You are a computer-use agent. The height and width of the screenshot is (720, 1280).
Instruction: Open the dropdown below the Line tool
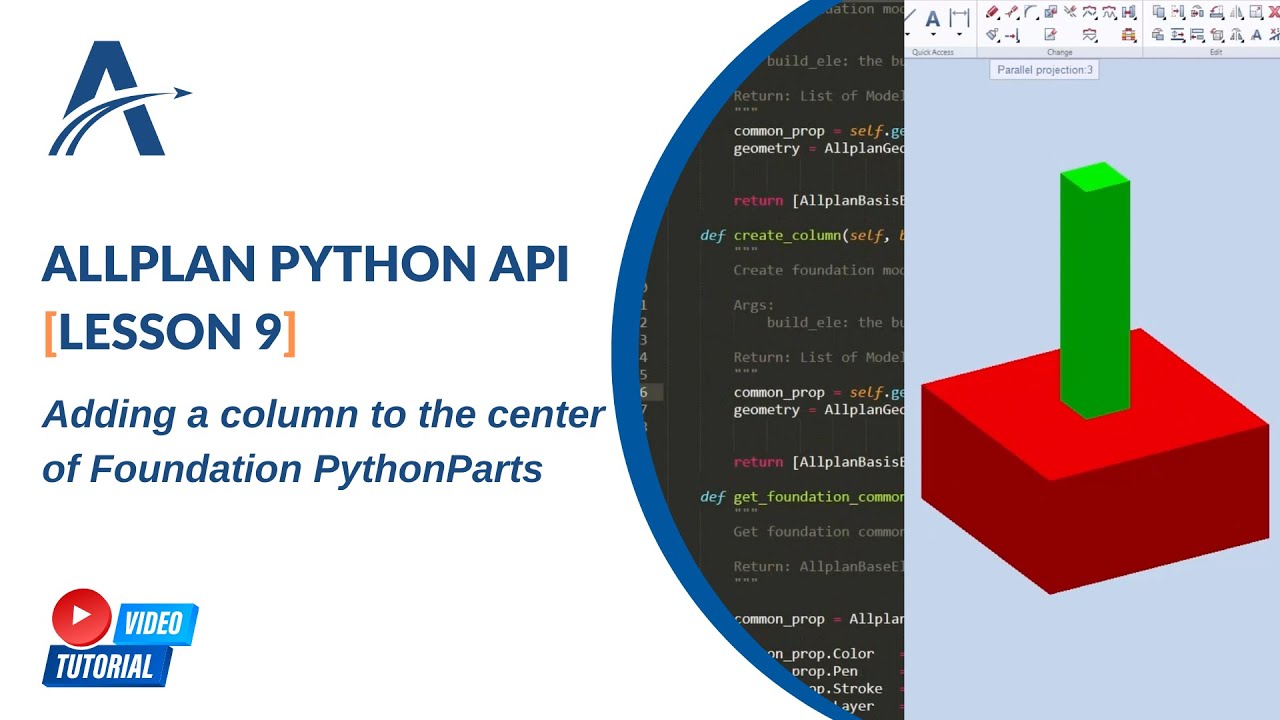(907, 34)
